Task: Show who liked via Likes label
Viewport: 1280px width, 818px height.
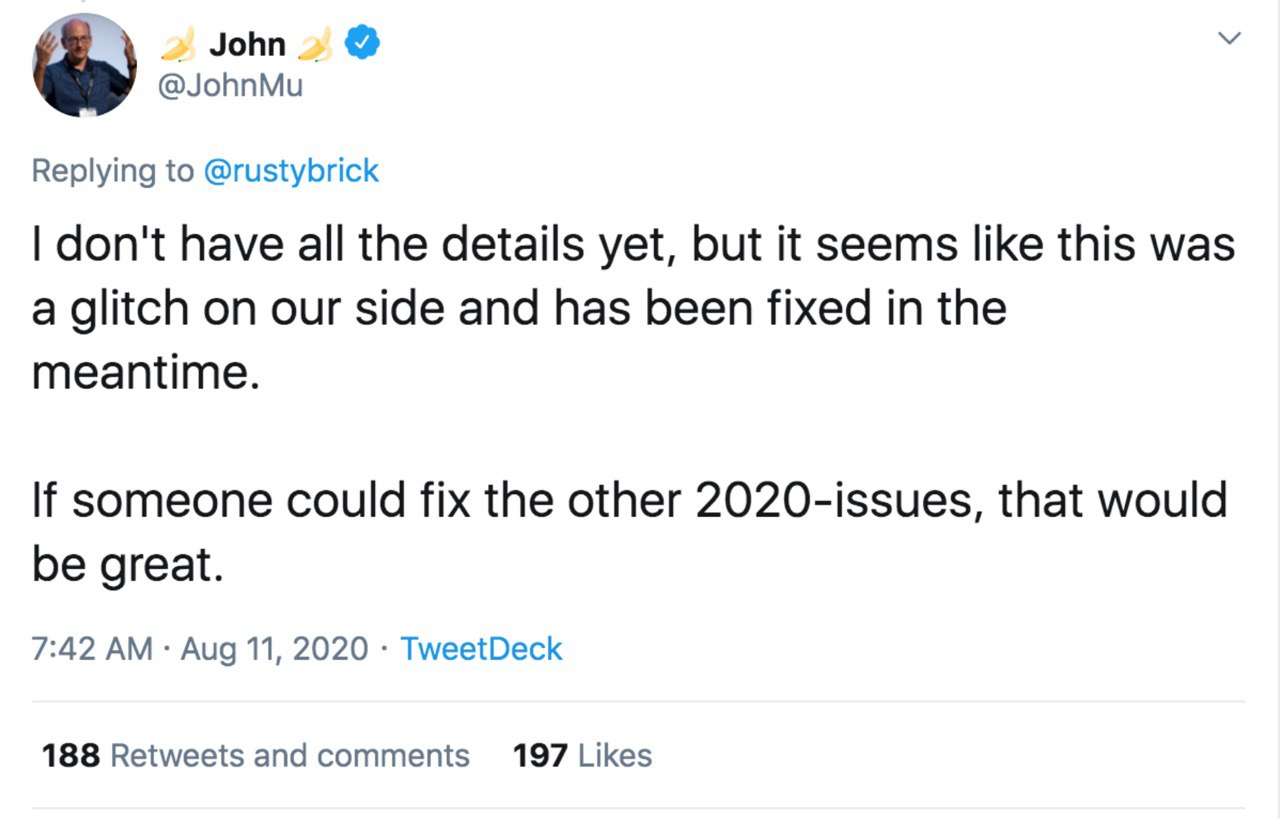Action: pos(614,755)
